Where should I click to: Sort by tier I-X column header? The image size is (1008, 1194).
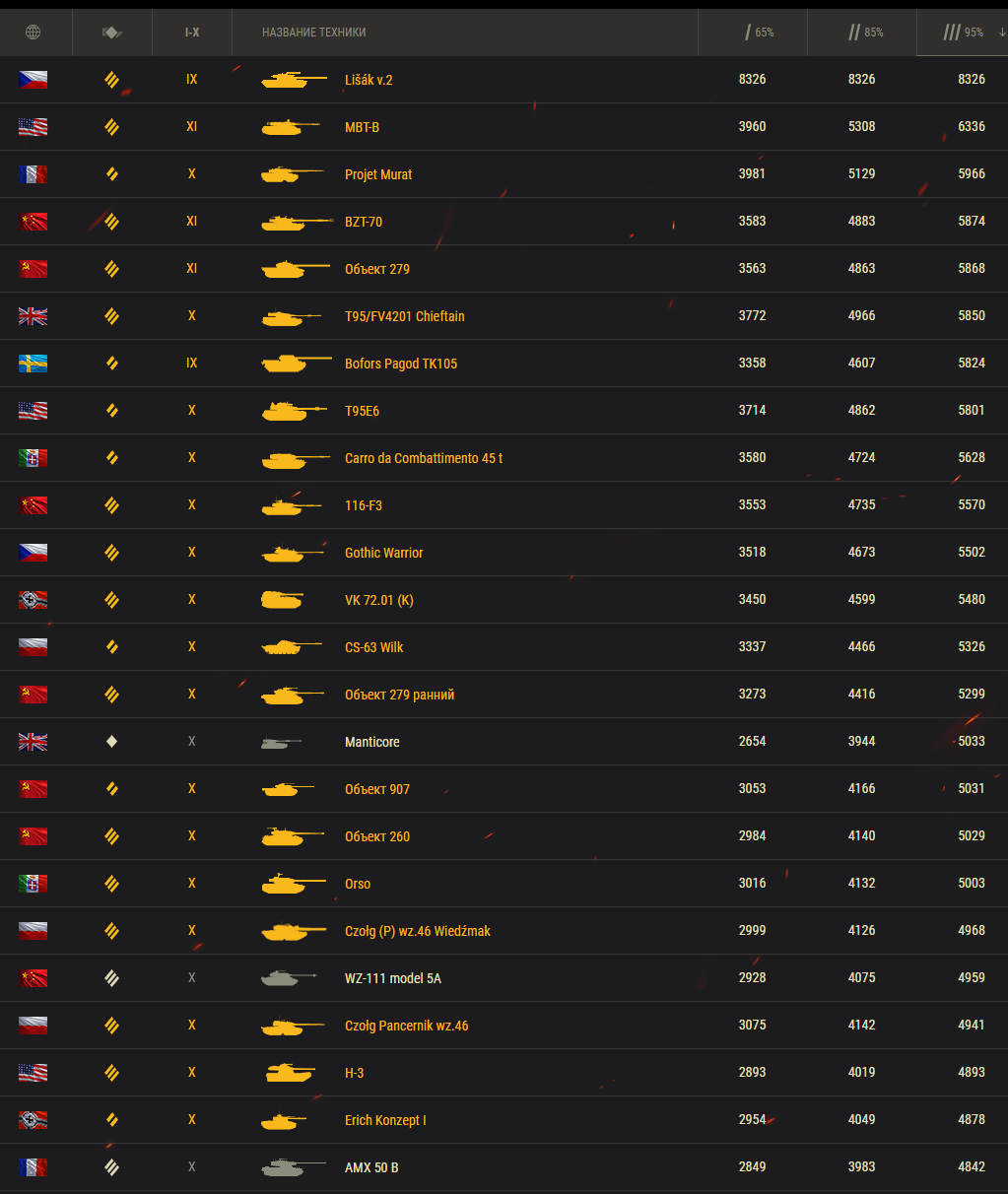tap(192, 33)
